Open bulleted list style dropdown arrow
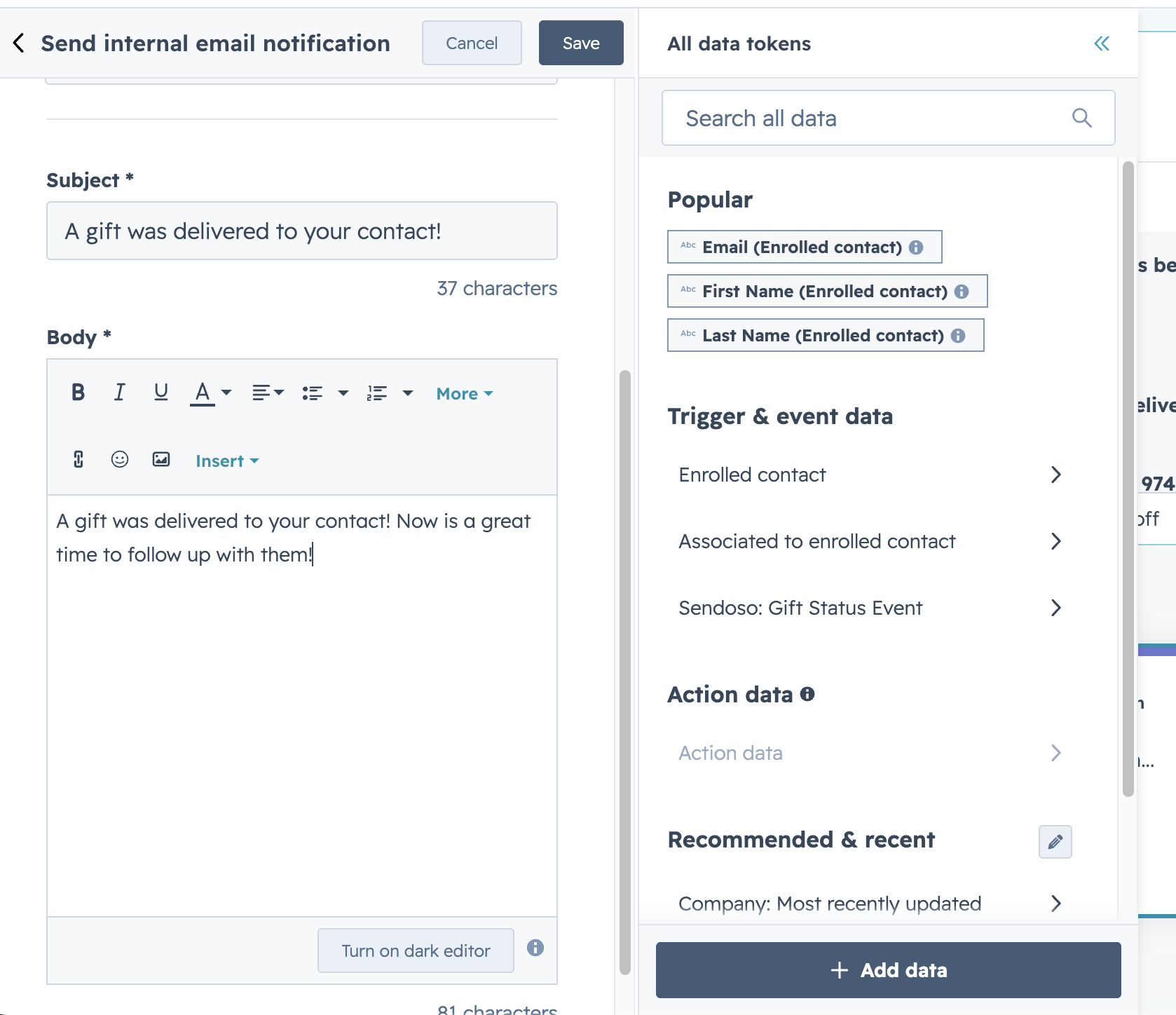The height and width of the screenshot is (1015, 1176). [x=343, y=393]
